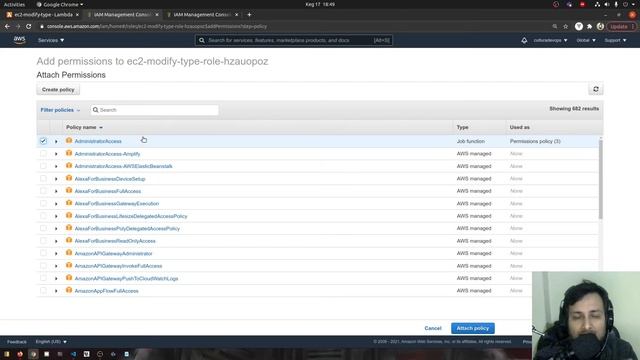Screen dimensions: 640x360
Task: Click the Attach policy button
Action: point(473,328)
